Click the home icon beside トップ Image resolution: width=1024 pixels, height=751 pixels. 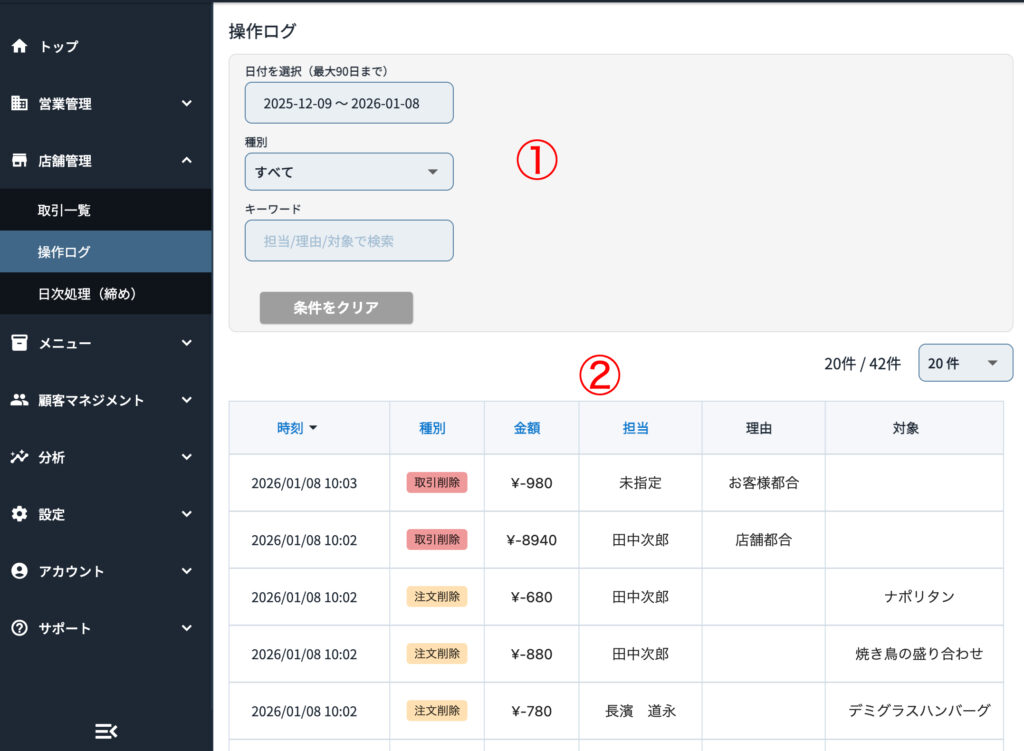click(19, 46)
